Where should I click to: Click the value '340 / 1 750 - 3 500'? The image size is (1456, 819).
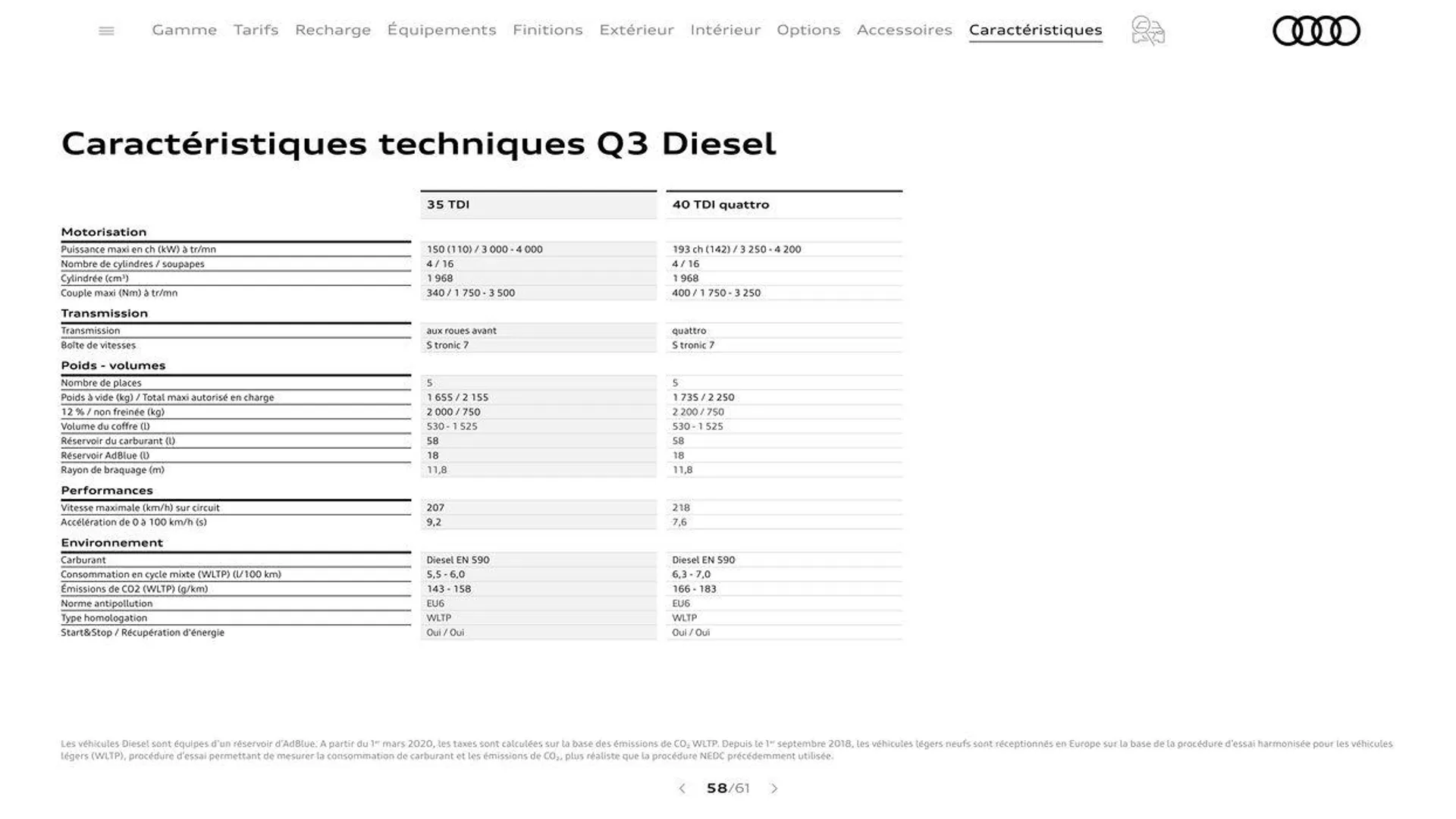pos(470,293)
